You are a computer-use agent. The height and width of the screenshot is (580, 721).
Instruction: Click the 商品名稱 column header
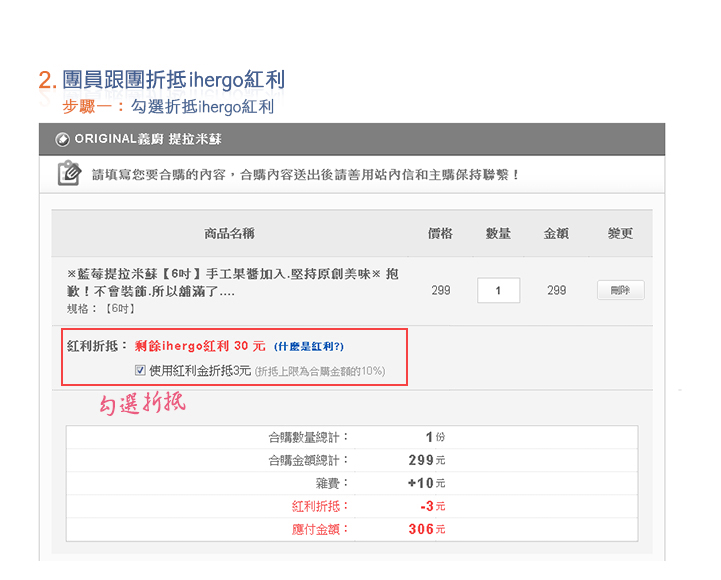pos(229,234)
